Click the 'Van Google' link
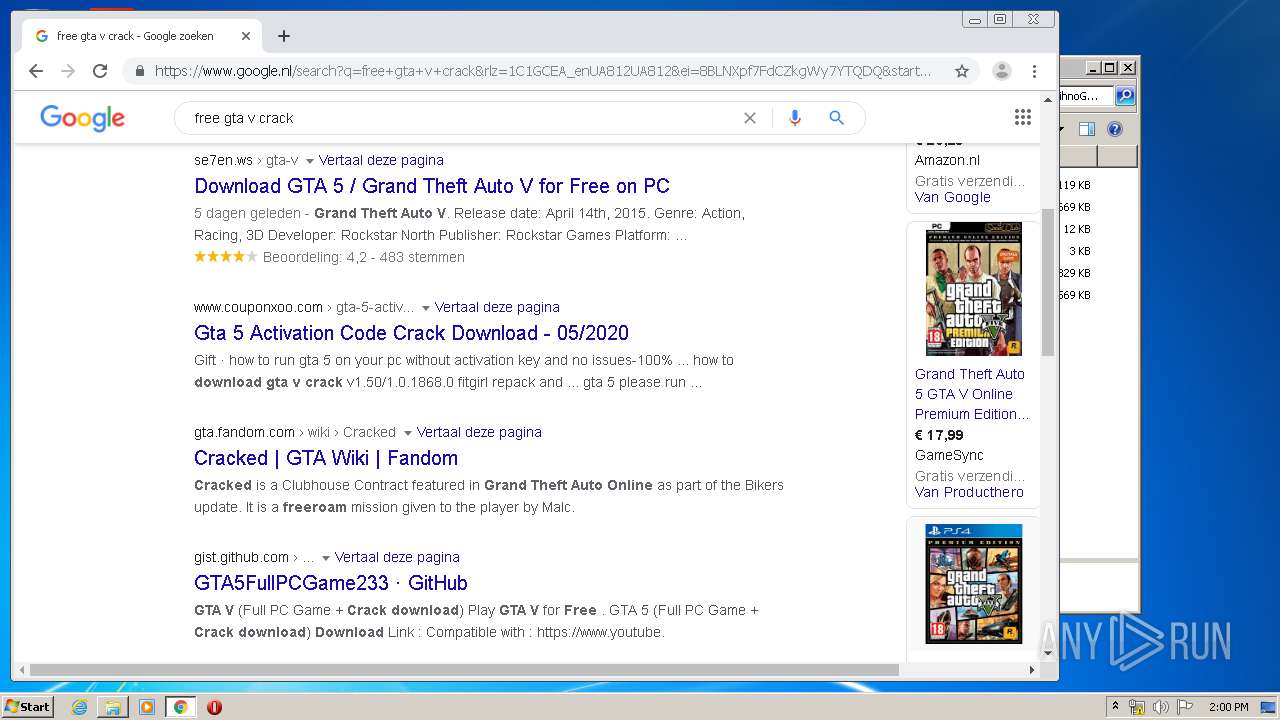Screen dimensions: 1280x720 coord(953,197)
